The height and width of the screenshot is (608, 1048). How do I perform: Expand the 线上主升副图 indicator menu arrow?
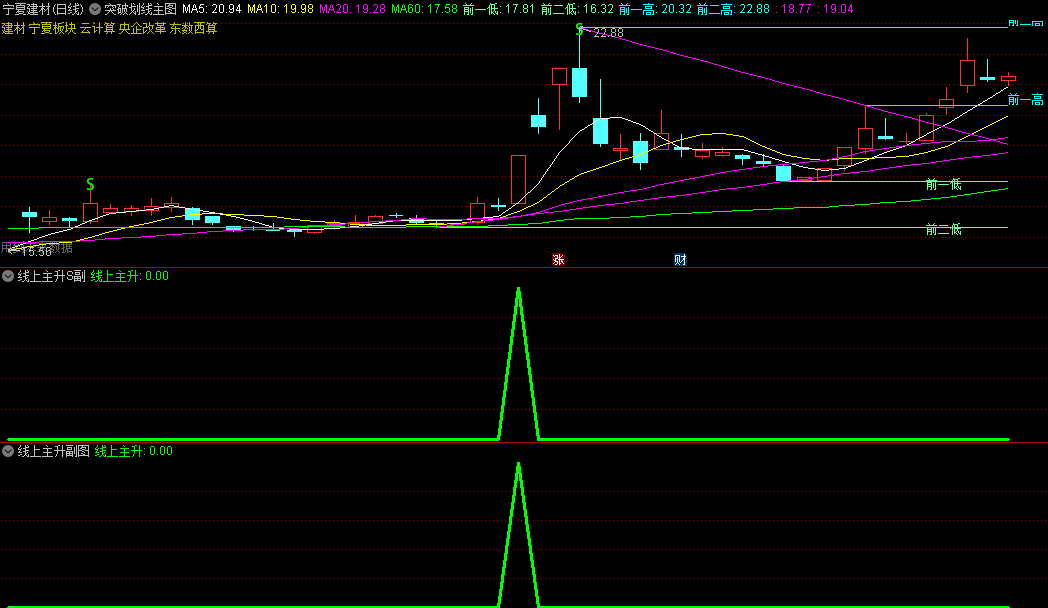8,451
